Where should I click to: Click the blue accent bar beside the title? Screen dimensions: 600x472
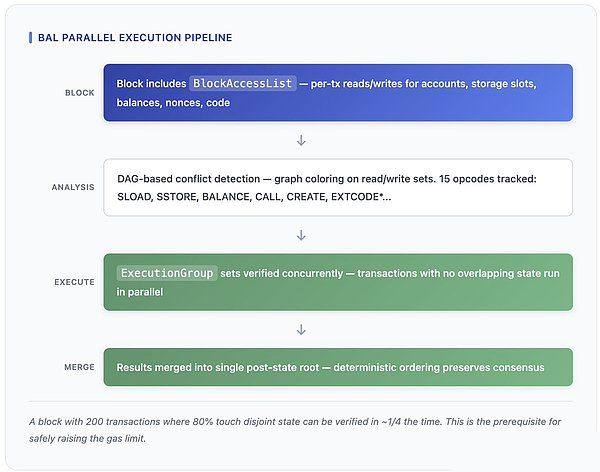point(30,38)
